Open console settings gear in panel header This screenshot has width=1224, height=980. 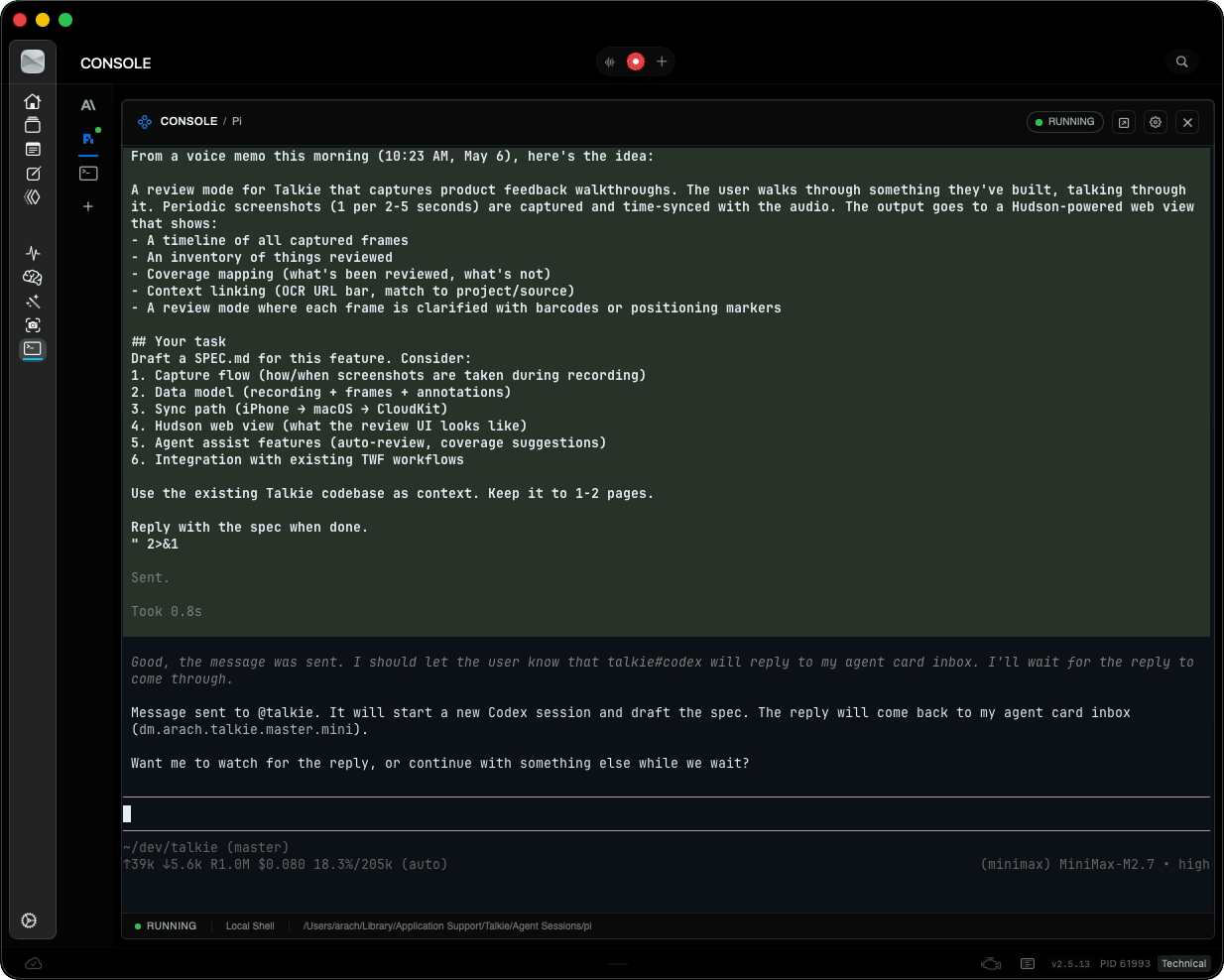(1156, 122)
